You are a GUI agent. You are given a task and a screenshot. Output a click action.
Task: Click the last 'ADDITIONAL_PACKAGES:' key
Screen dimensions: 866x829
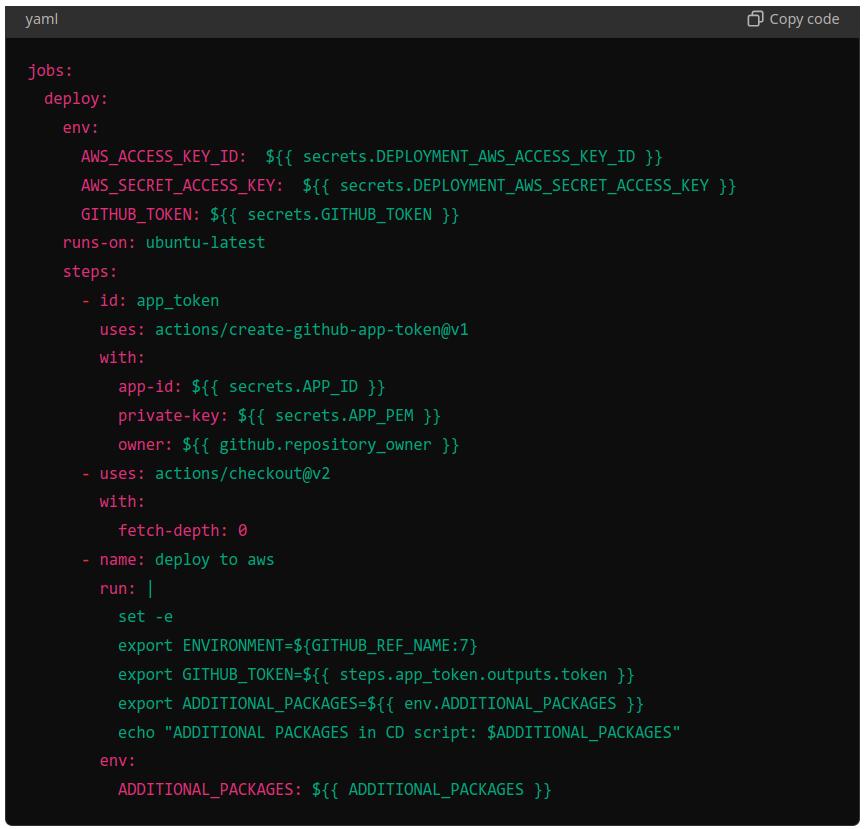click(x=210, y=790)
